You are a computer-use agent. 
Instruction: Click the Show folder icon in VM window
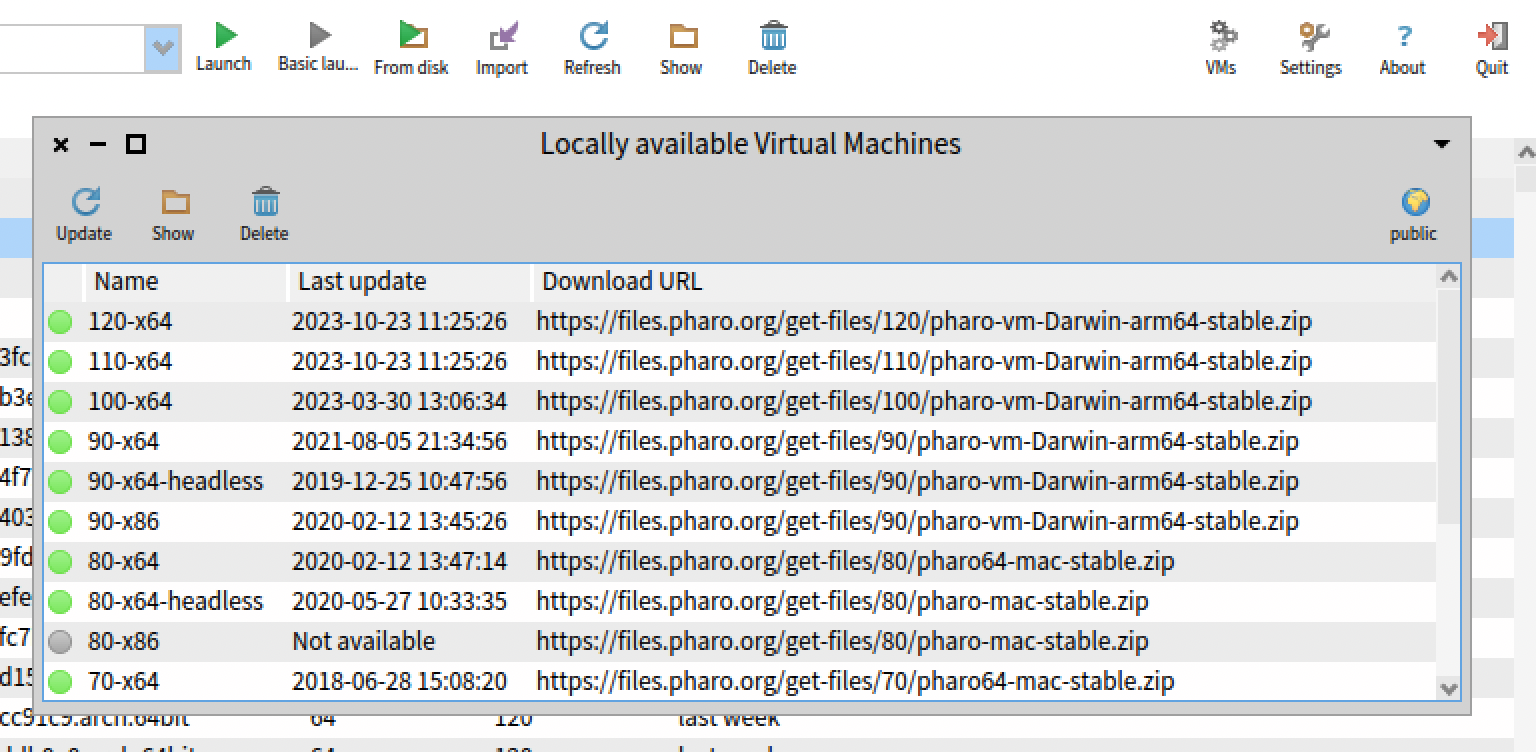click(x=174, y=204)
